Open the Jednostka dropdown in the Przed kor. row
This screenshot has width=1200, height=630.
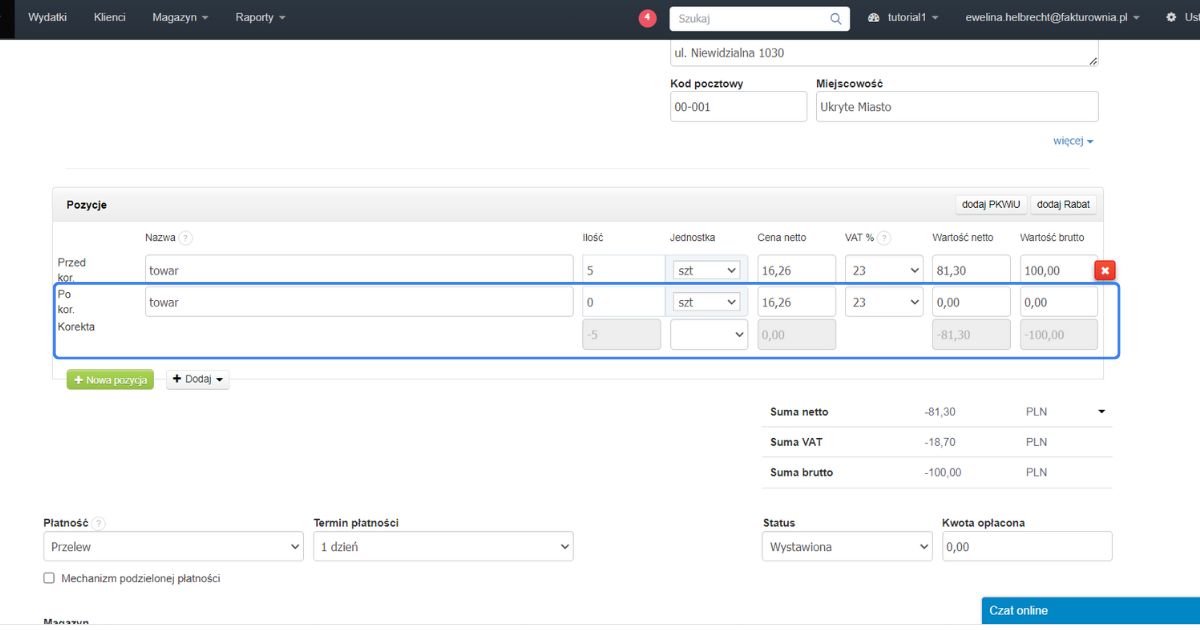708,270
